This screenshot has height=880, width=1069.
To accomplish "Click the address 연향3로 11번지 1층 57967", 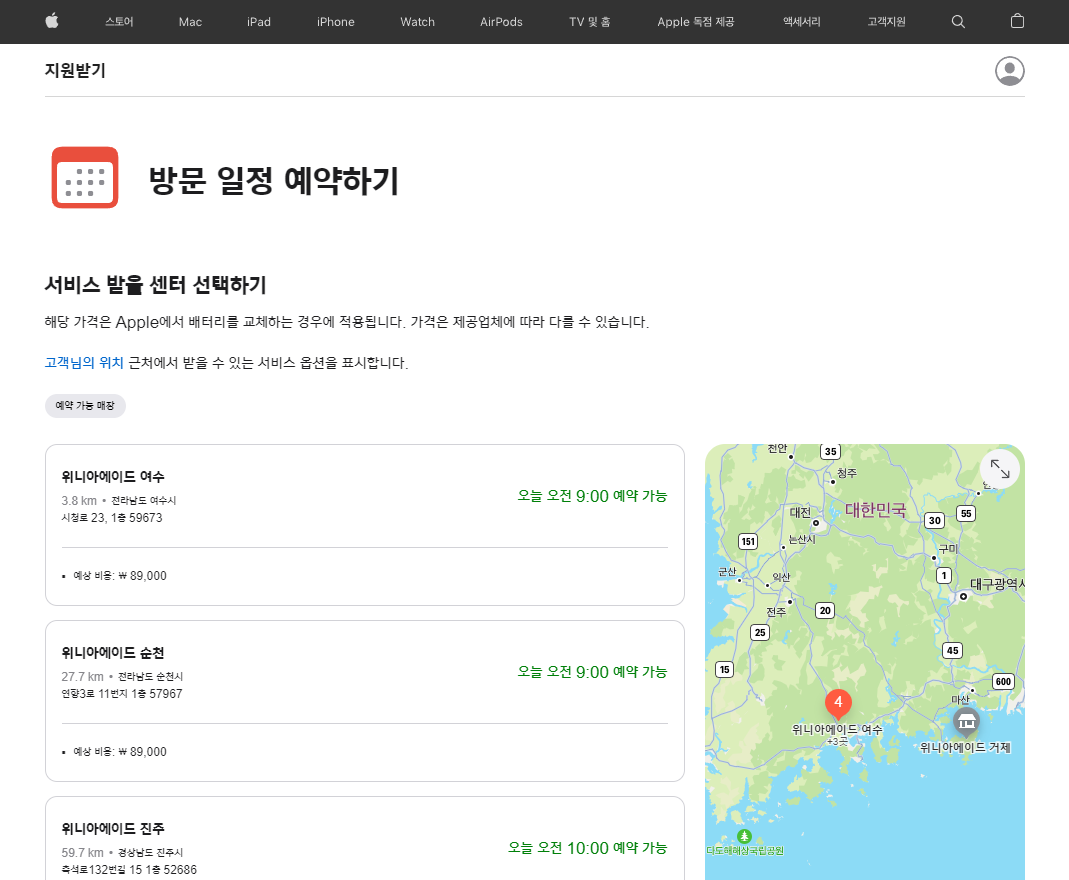I will coord(122,693).
